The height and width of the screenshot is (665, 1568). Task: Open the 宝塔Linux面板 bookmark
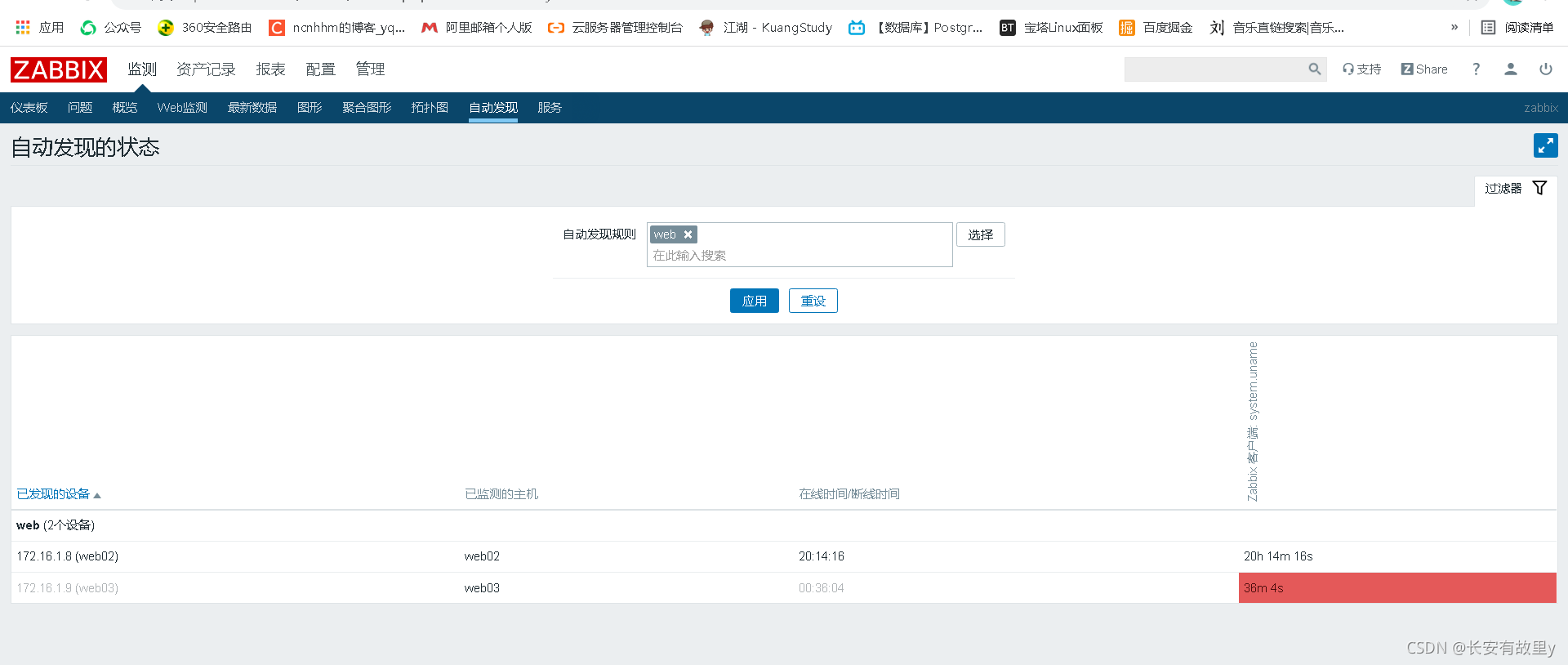point(1051,27)
